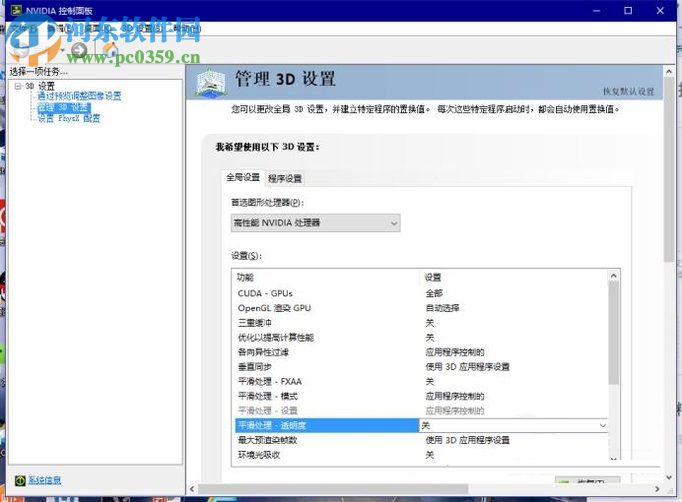The height and width of the screenshot is (502, 682).
Task: Select the 优化以提高计算性能 row
Action: point(421,338)
